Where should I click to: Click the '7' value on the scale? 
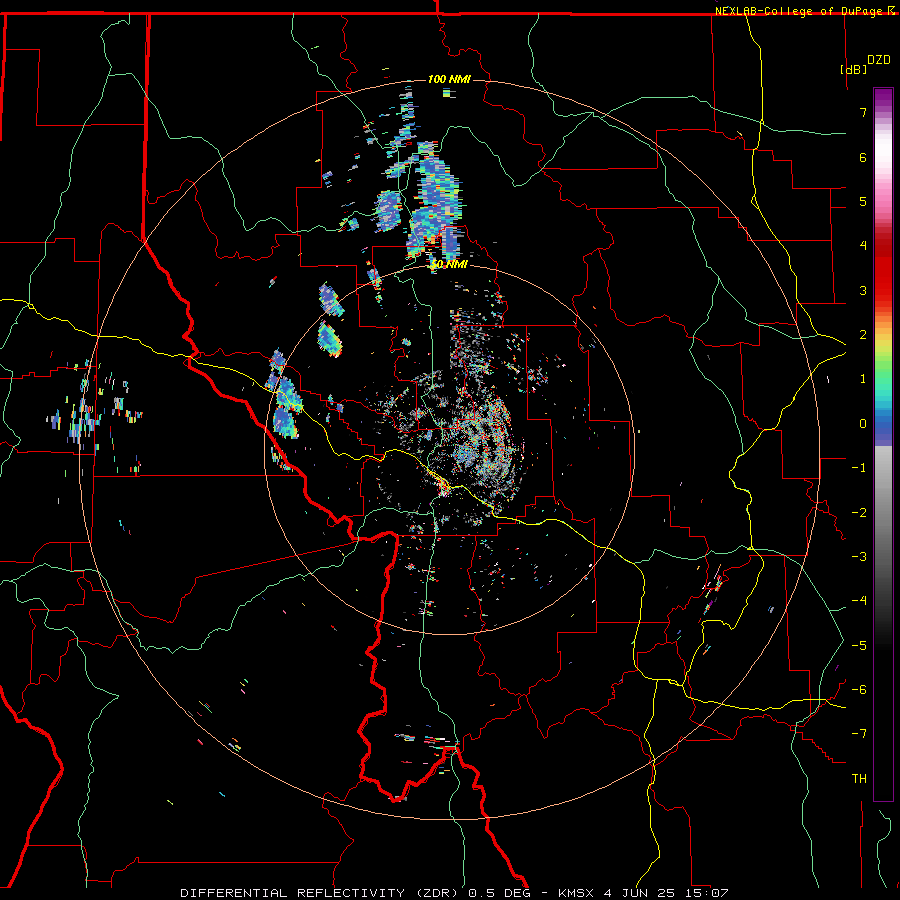863,112
